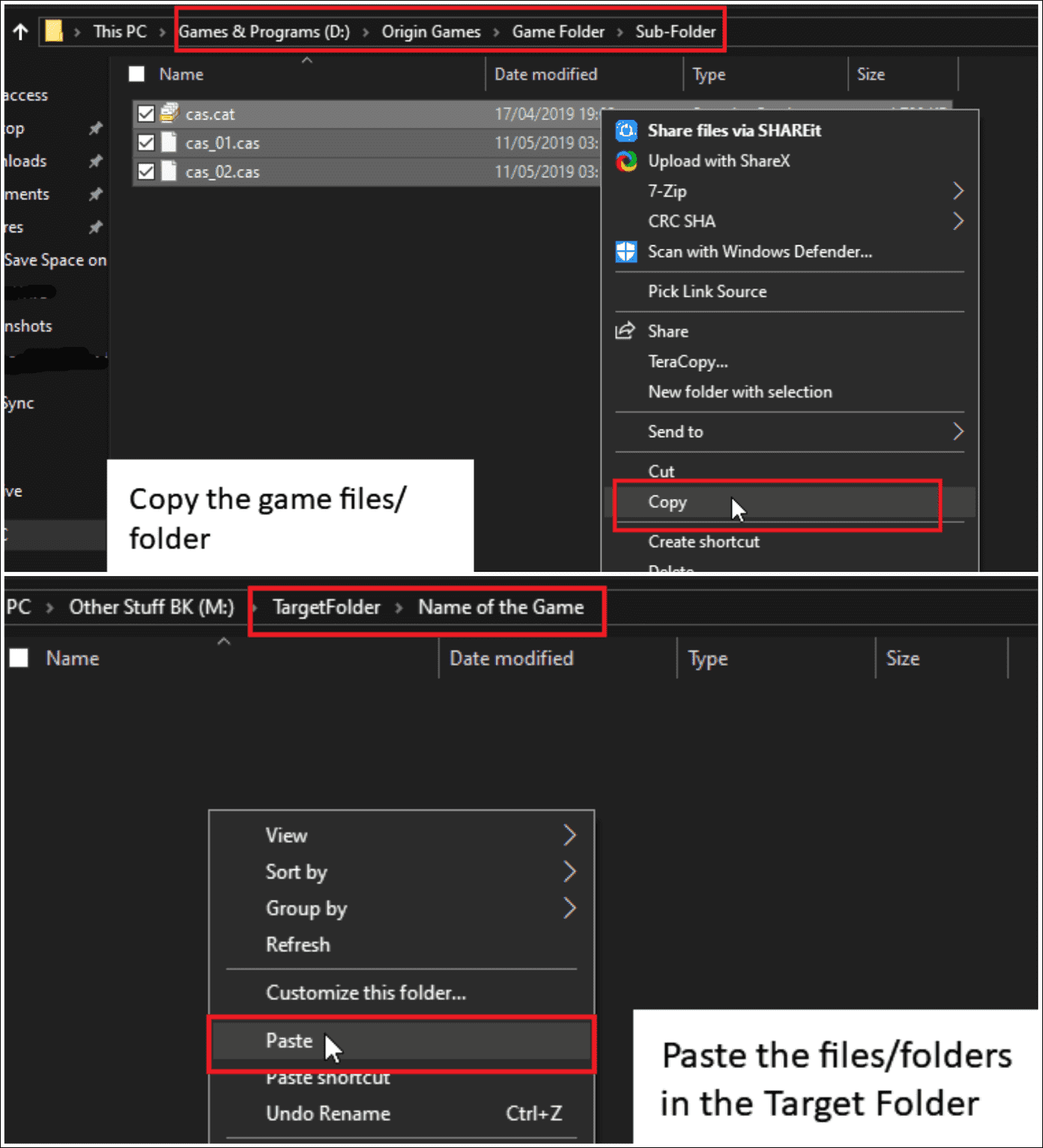Viewport: 1043px width, 1148px height.
Task: Navigate to TargetFolder in the breadcrumb
Action: 326,607
